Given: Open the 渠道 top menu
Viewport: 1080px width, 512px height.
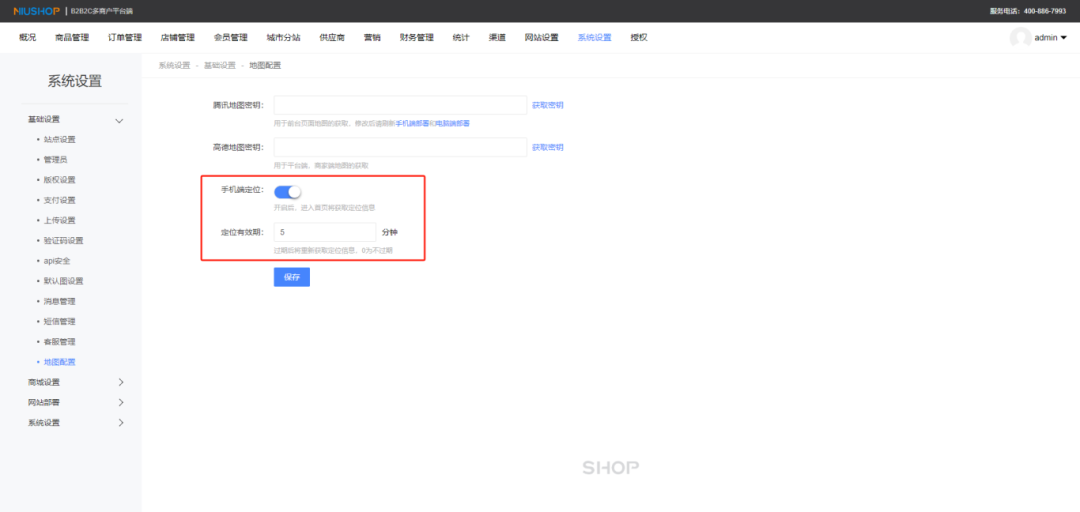Looking at the screenshot, I should [497, 38].
